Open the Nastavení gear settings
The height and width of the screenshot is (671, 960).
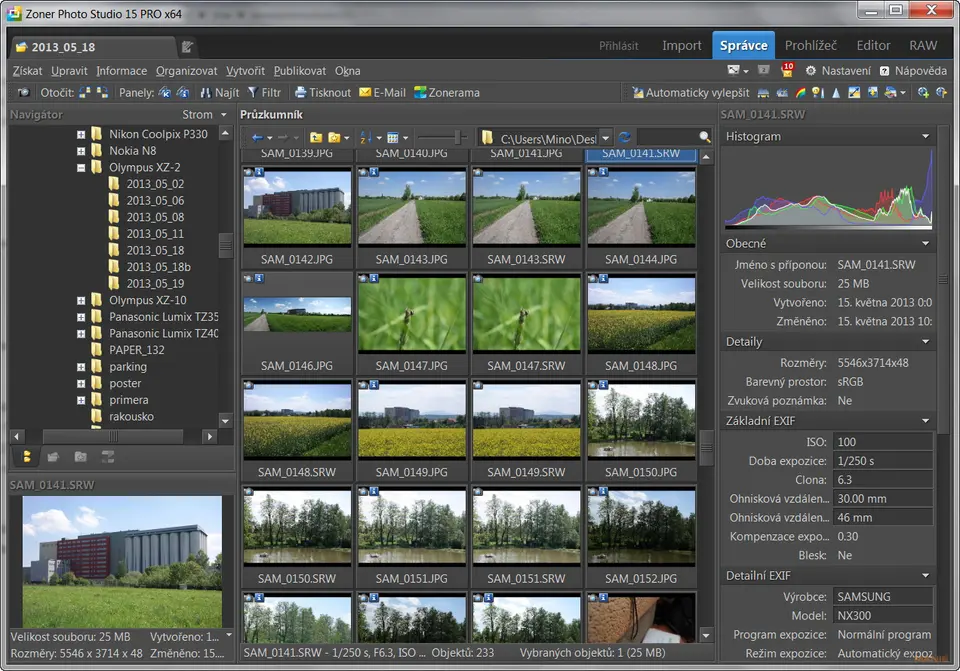click(x=811, y=71)
